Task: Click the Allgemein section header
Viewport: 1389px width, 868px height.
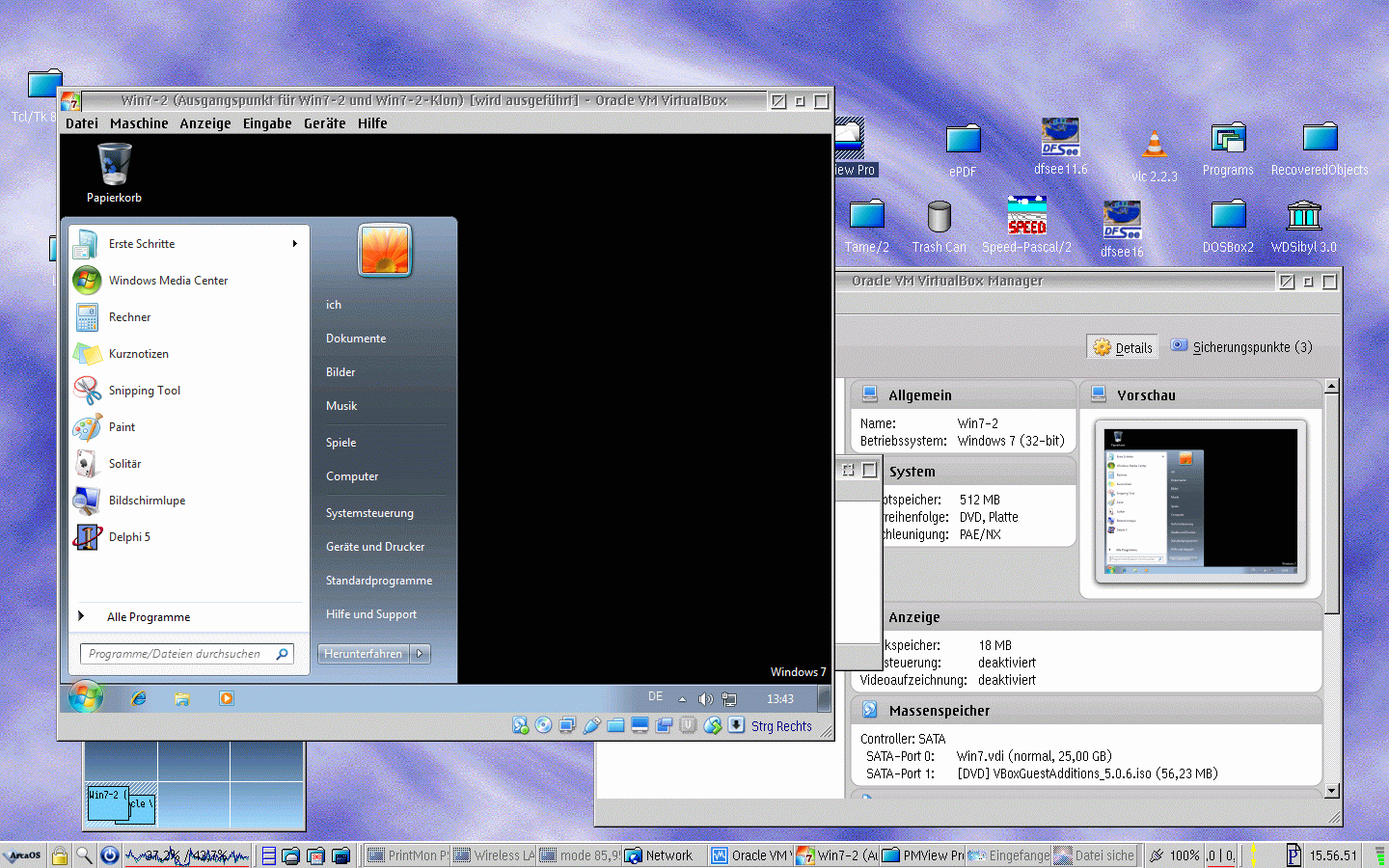Action: pyautogui.click(x=964, y=394)
